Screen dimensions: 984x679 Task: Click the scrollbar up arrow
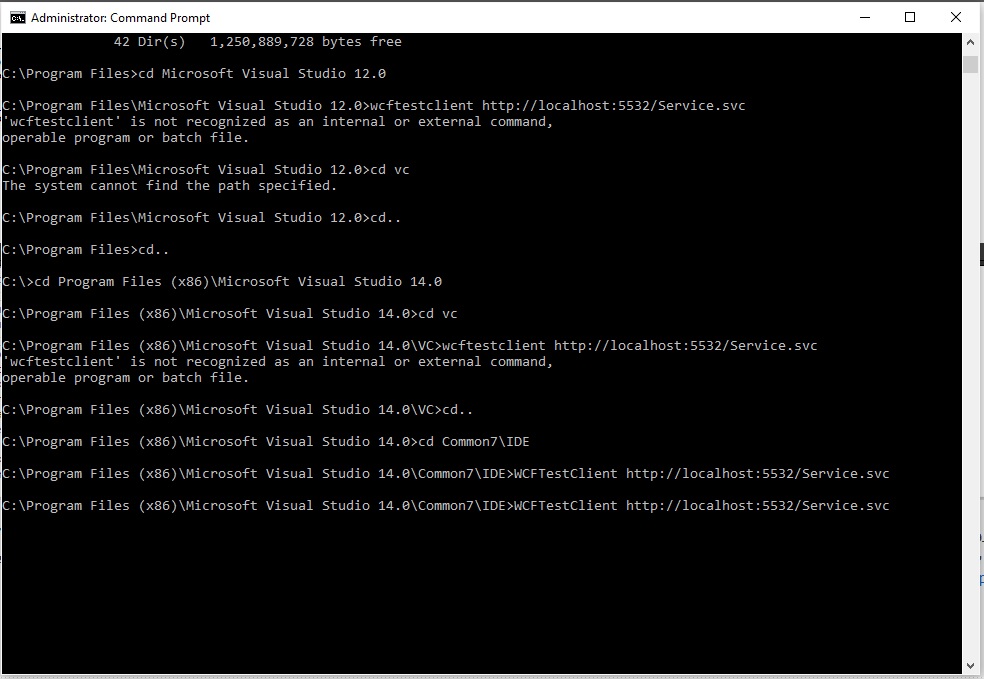[970, 41]
